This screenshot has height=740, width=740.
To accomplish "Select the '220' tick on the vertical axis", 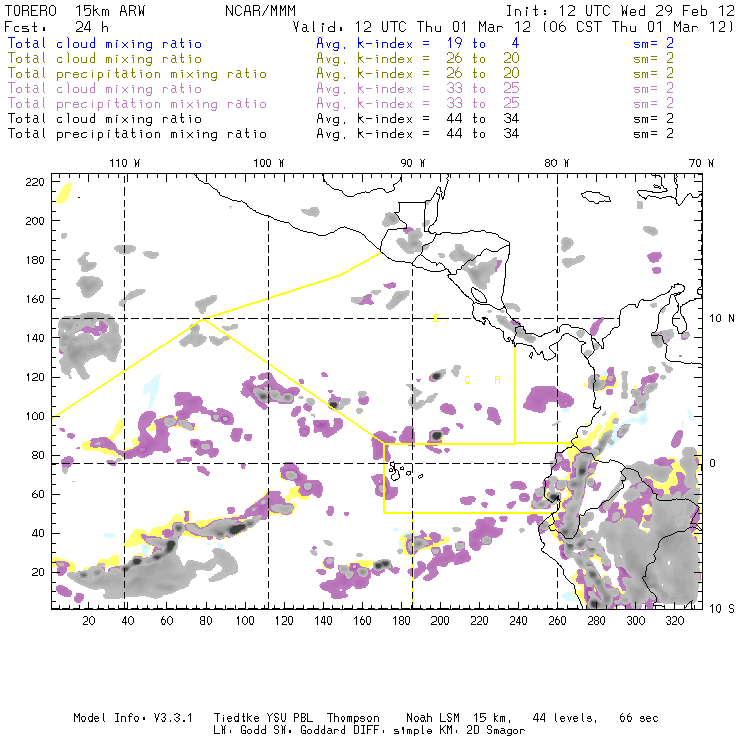I will point(35,182).
